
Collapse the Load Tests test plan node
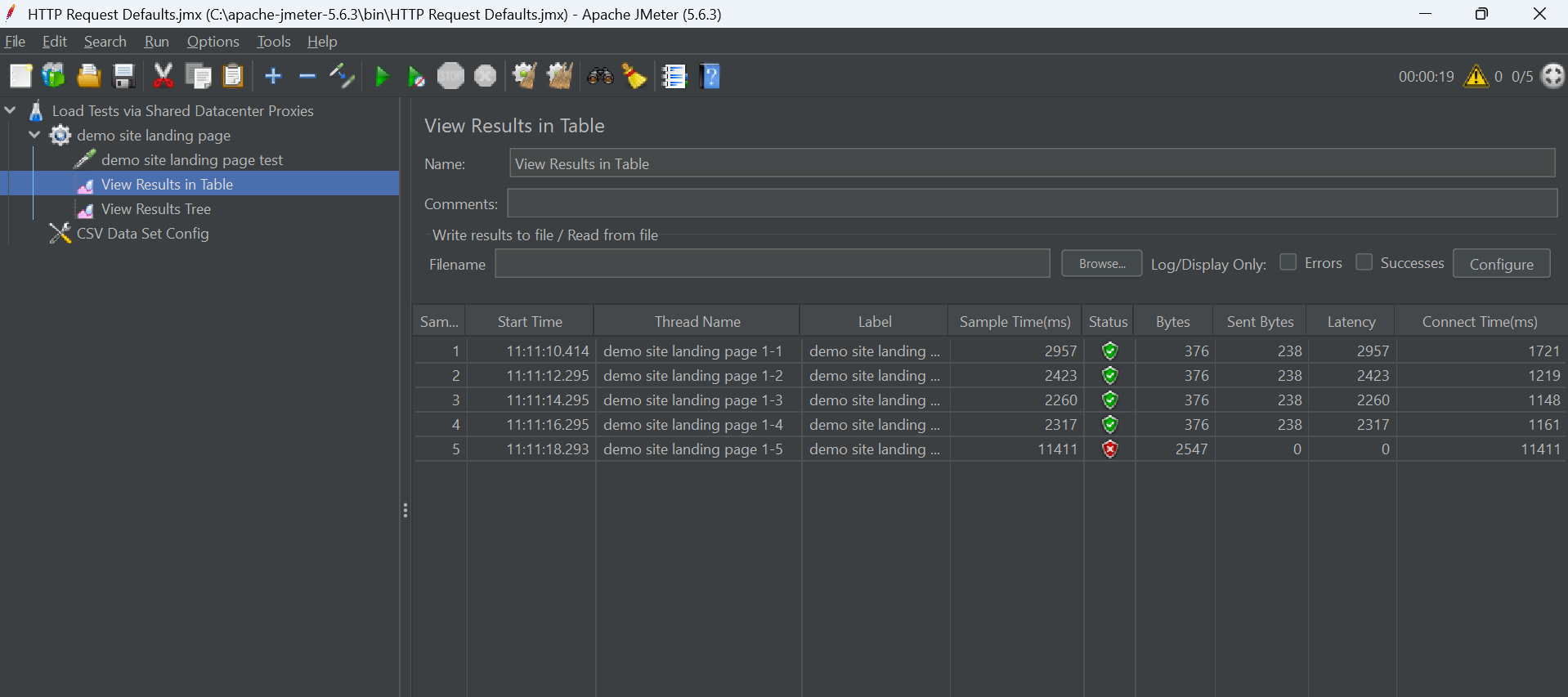tap(11, 110)
